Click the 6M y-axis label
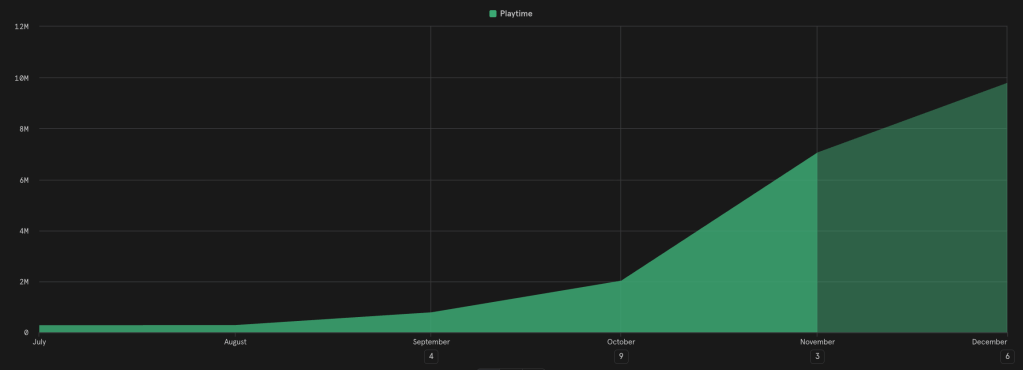 24,180
